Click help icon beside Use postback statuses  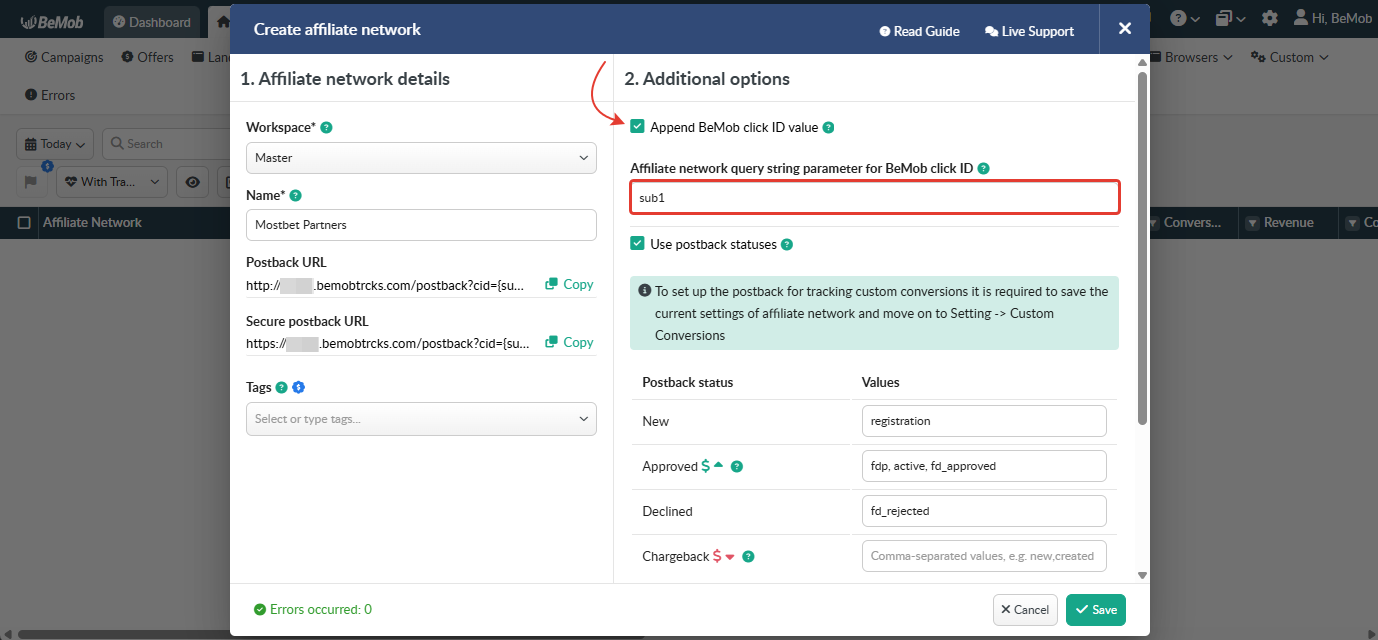pyautogui.click(x=786, y=245)
